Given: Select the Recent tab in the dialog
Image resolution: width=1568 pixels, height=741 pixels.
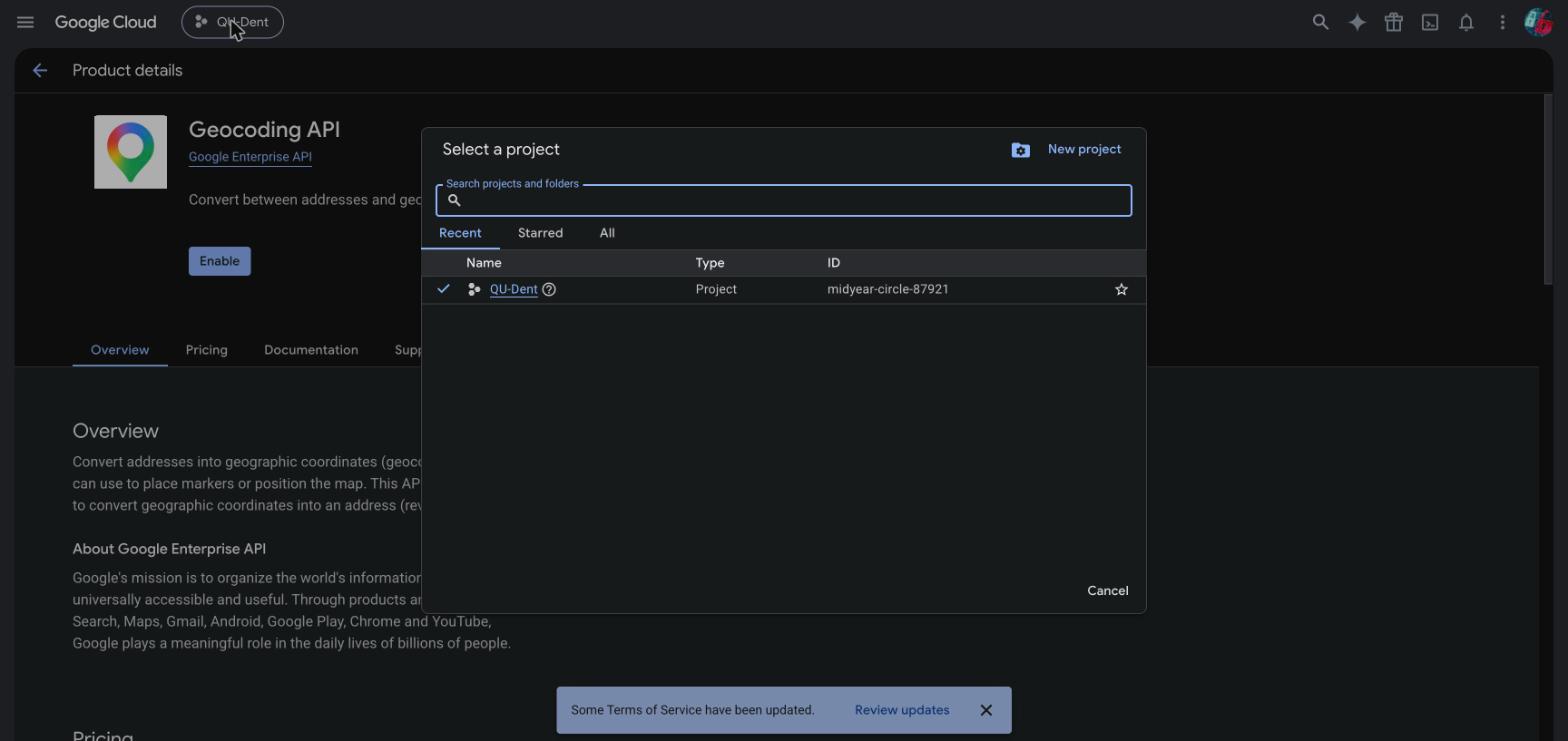Looking at the screenshot, I should pos(460,233).
